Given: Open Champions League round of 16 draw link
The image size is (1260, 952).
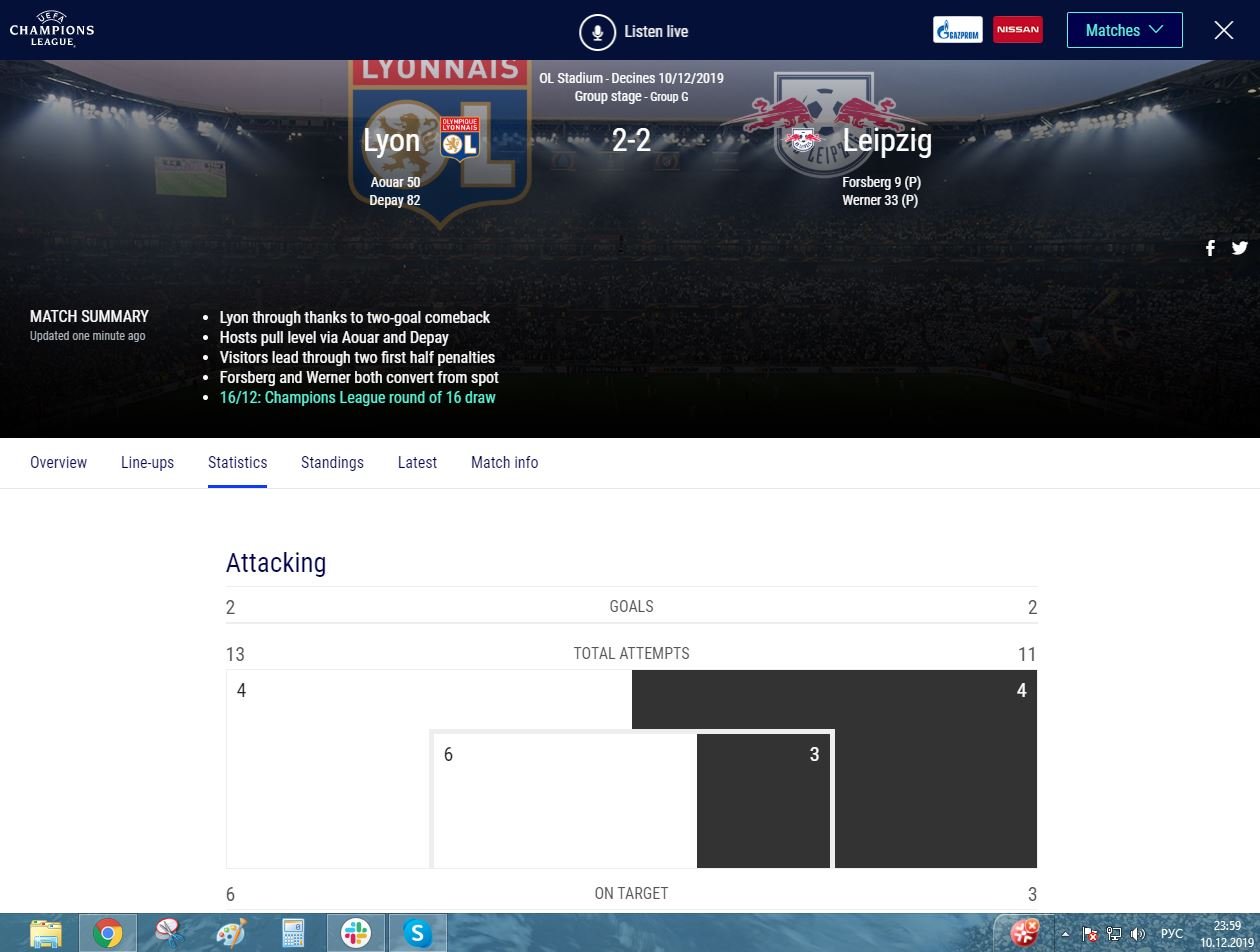Looking at the screenshot, I should point(357,397).
